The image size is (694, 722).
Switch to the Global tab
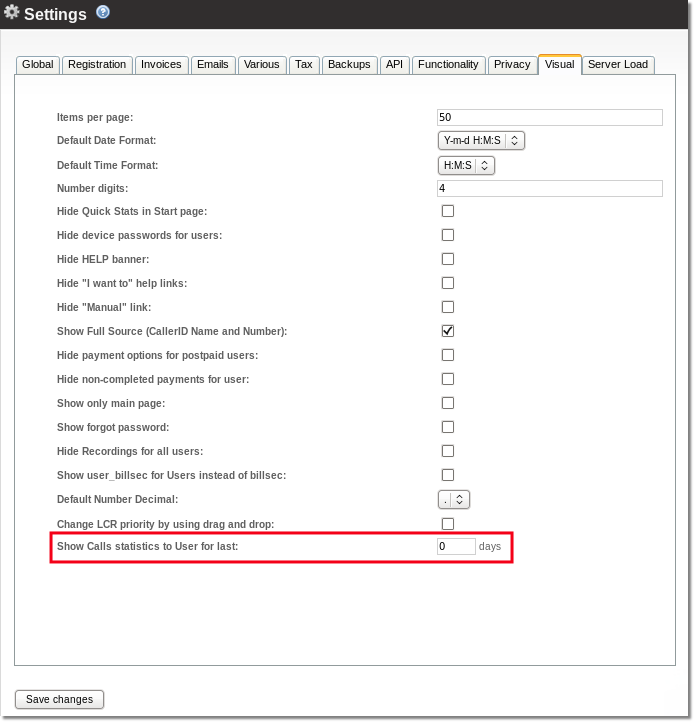point(38,65)
